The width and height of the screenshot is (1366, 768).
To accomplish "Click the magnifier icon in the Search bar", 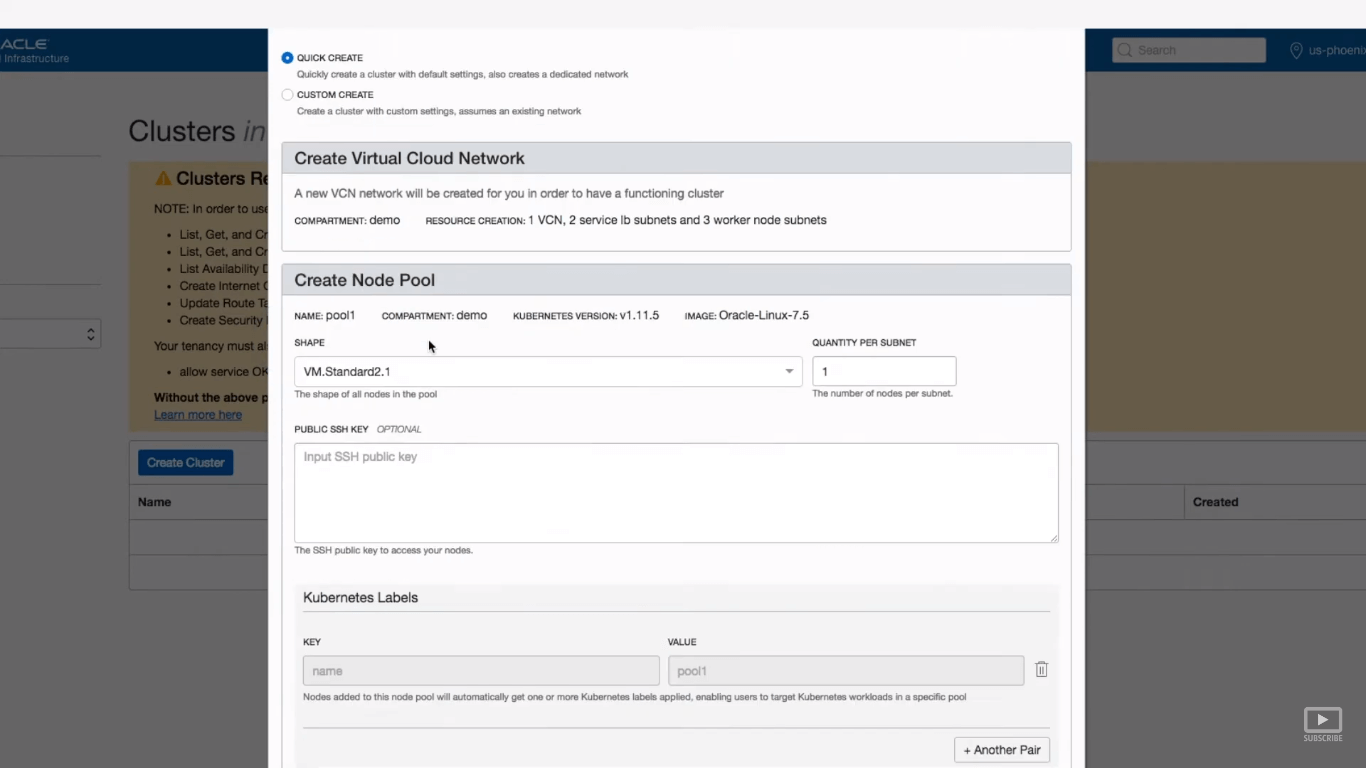I will tap(1124, 50).
